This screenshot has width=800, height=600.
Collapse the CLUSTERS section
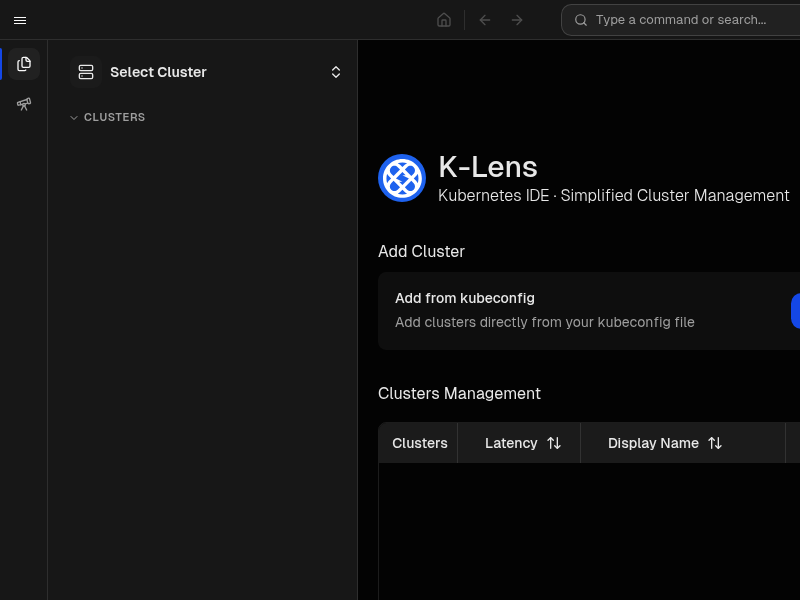108,117
